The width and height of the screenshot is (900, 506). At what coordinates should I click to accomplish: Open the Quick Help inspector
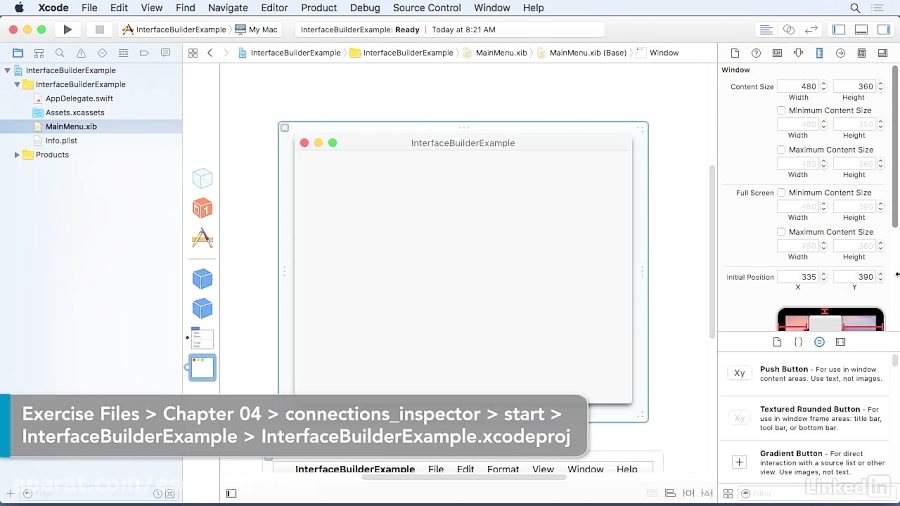point(756,53)
